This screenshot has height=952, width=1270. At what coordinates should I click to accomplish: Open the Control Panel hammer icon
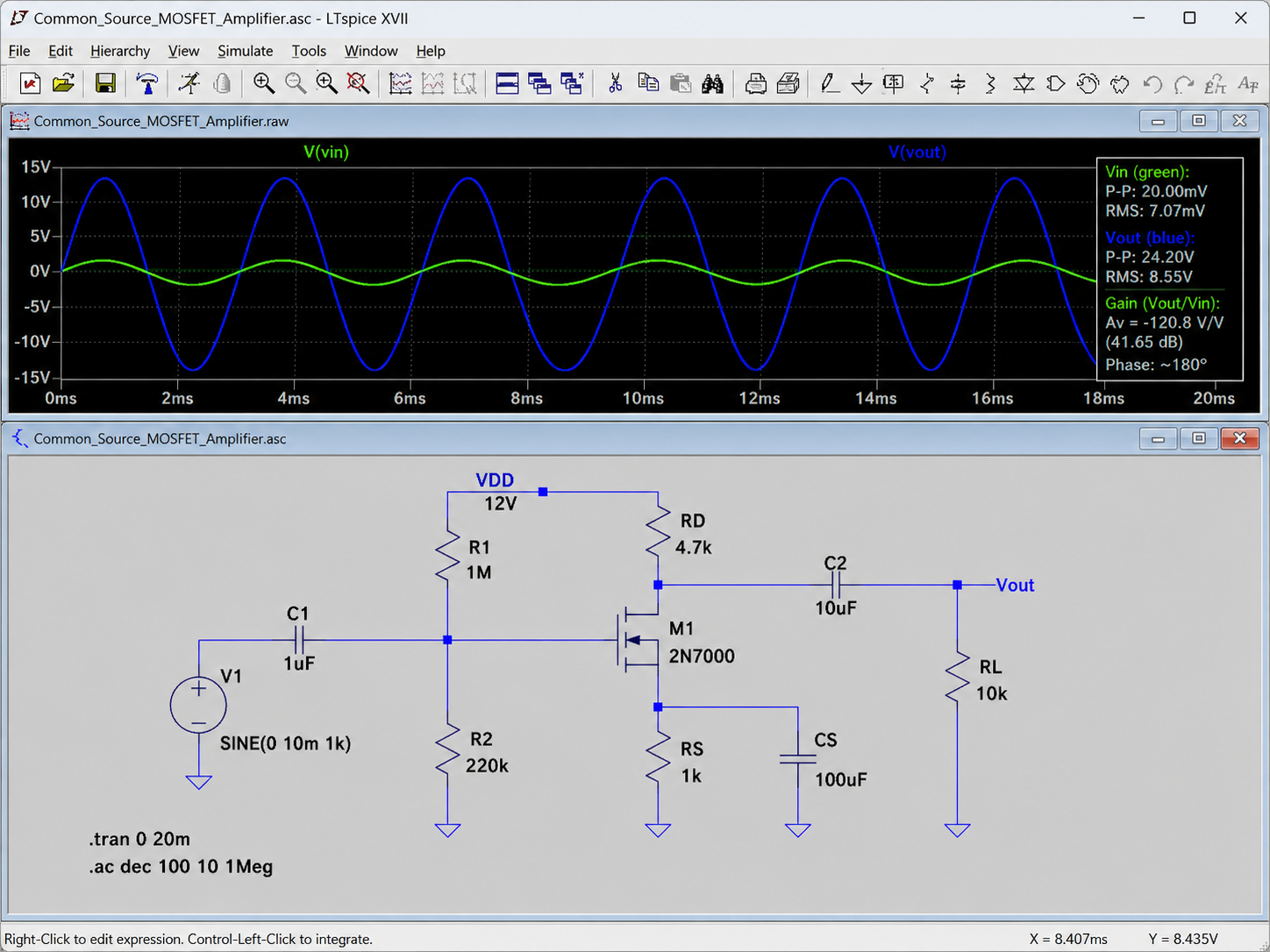pyautogui.click(x=147, y=83)
